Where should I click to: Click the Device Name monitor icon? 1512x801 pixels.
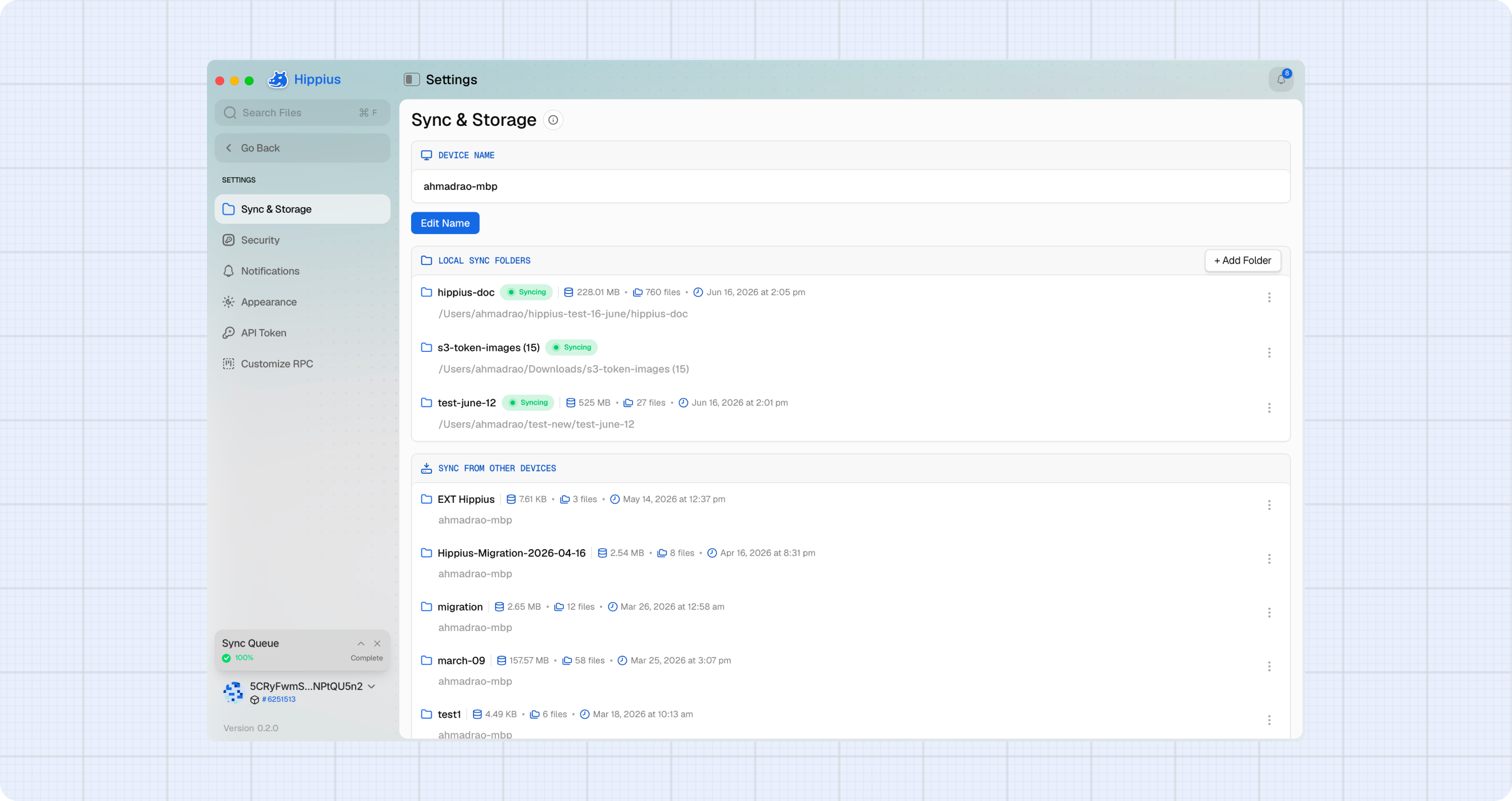427,155
